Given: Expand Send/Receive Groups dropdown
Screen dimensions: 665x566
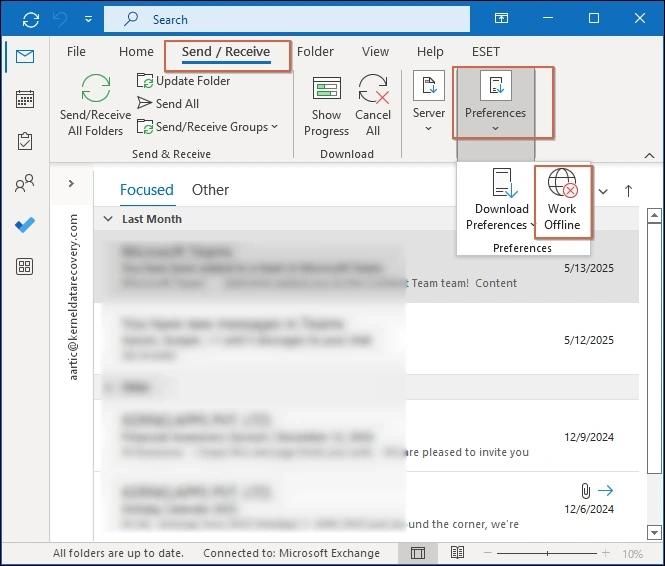Looking at the screenshot, I should tap(207, 127).
